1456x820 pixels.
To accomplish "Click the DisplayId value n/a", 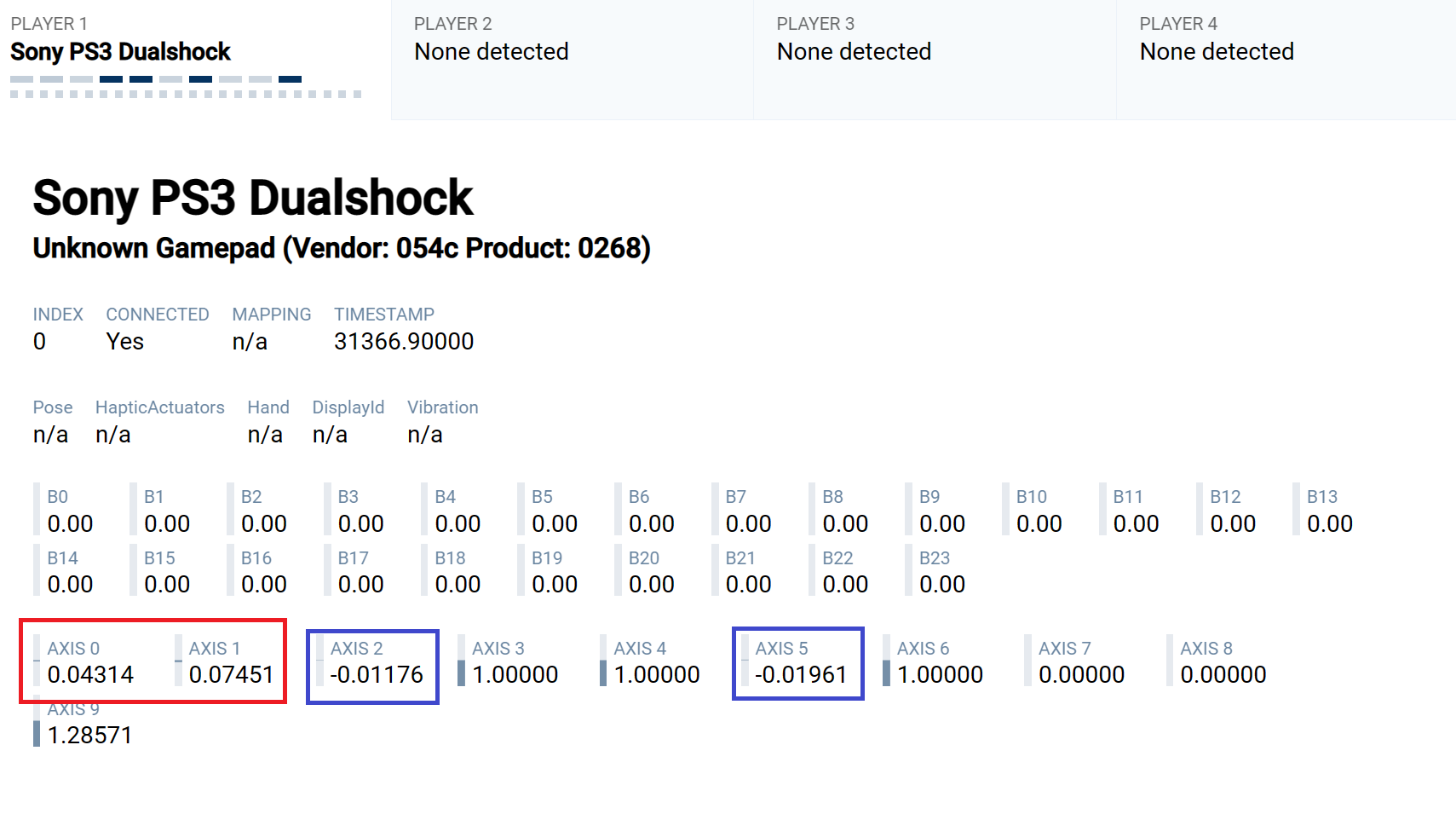I will (x=330, y=435).
